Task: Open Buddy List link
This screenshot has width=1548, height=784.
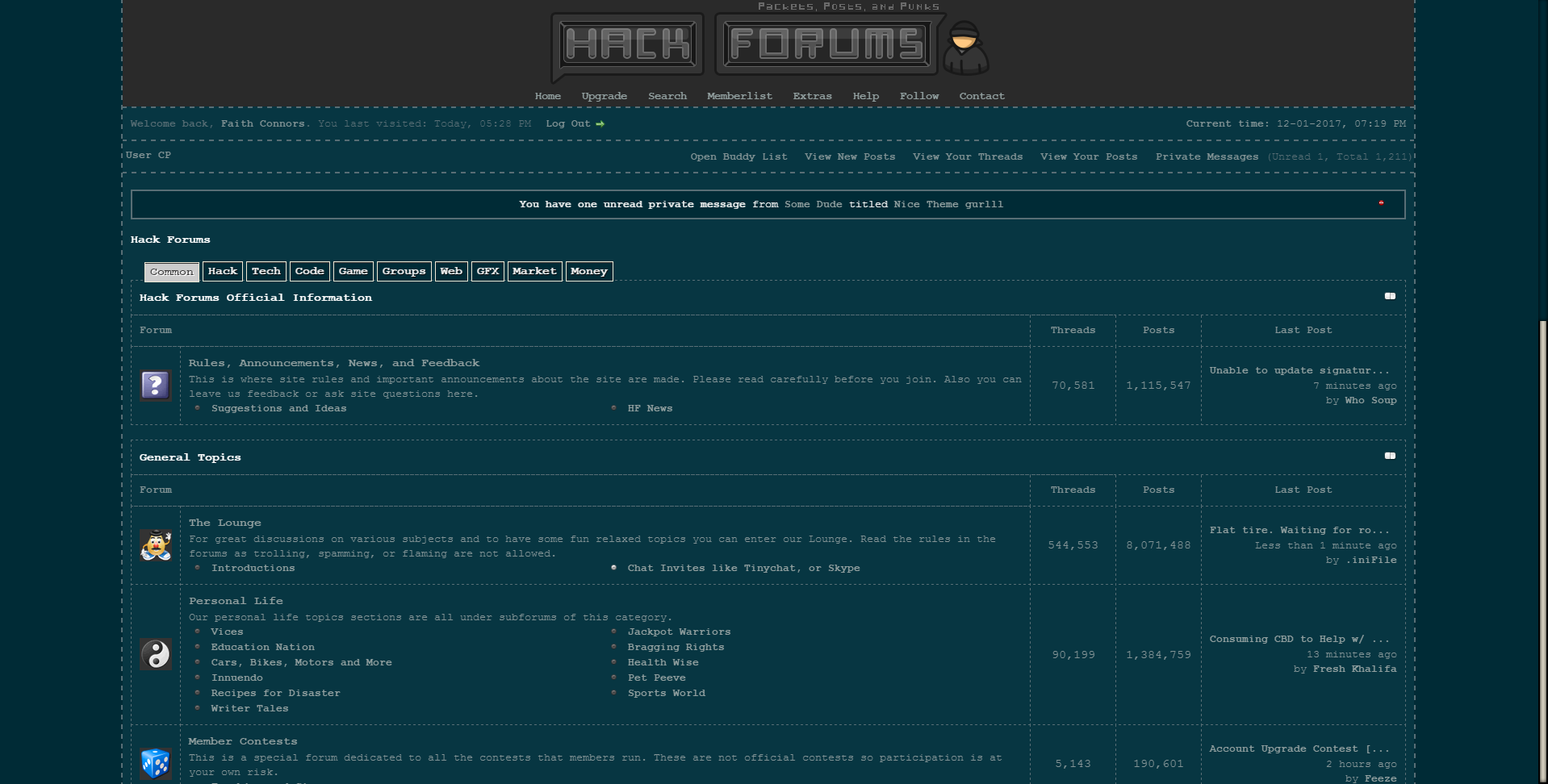Action: [x=739, y=156]
